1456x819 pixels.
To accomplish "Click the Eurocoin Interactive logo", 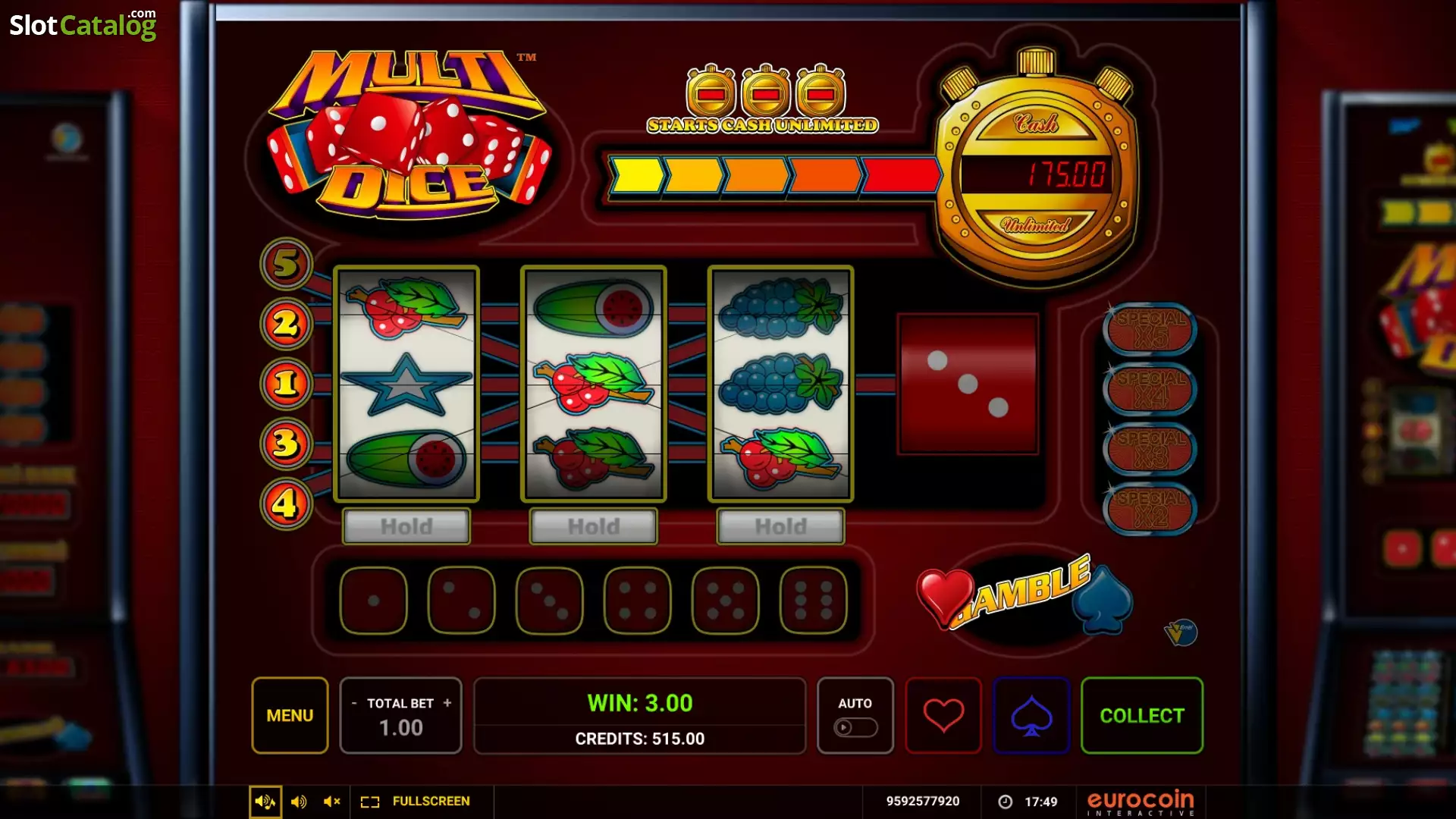I will click(x=1141, y=802).
